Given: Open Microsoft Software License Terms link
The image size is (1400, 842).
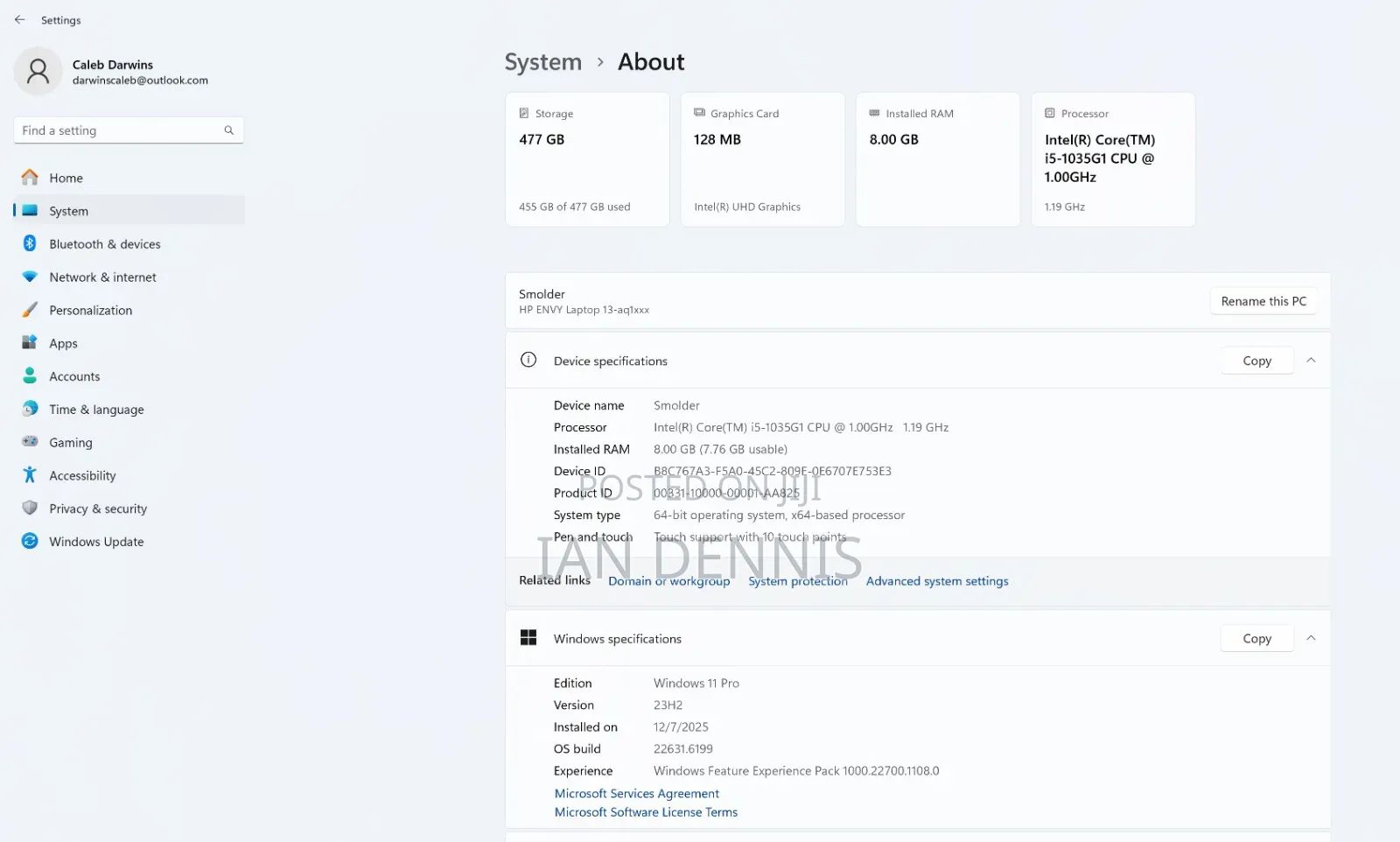Looking at the screenshot, I should (646, 812).
